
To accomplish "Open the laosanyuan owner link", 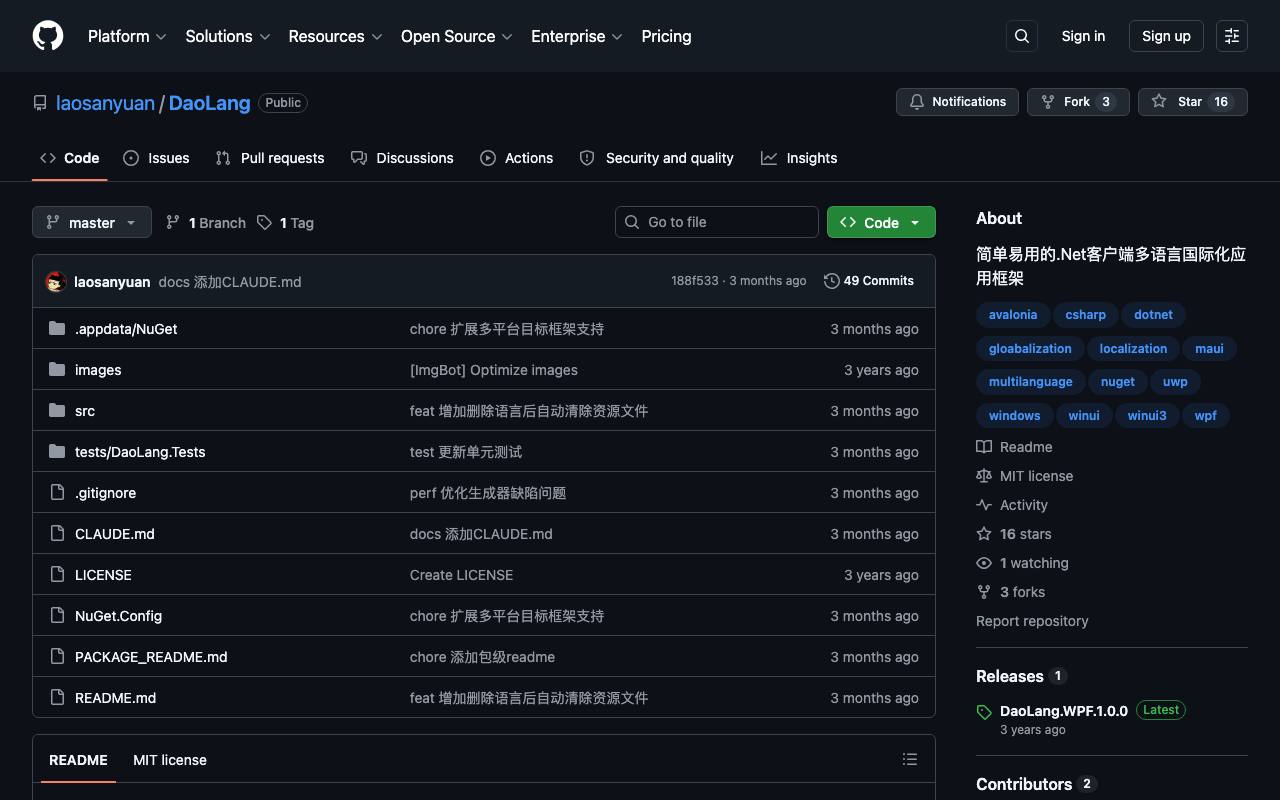I will pos(105,103).
